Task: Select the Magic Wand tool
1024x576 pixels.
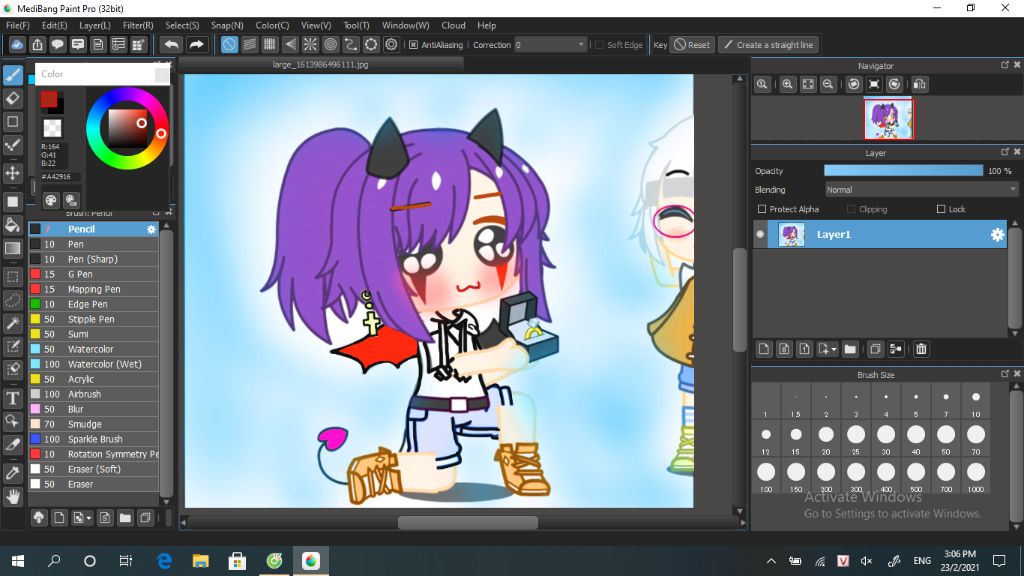Action: pyautogui.click(x=12, y=323)
